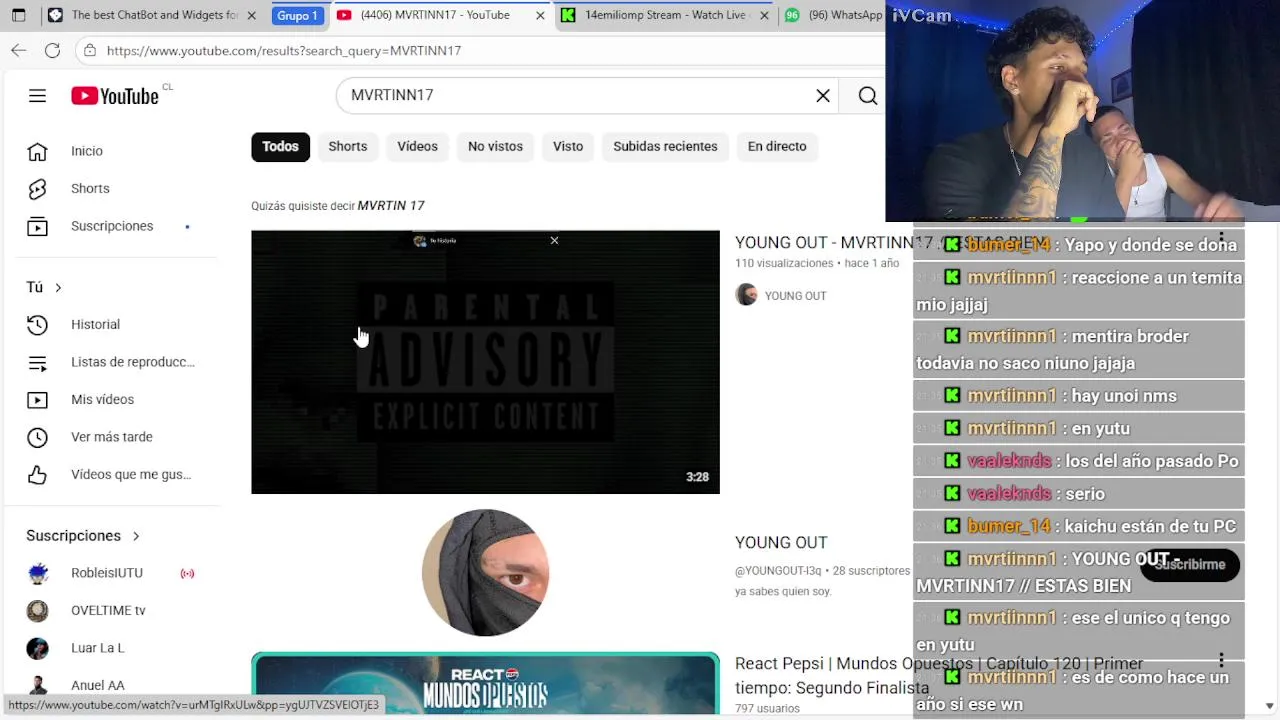Click the vaaleknds username before 'serio'
This screenshot has width=1280, height=720.
coord(1009,493)
